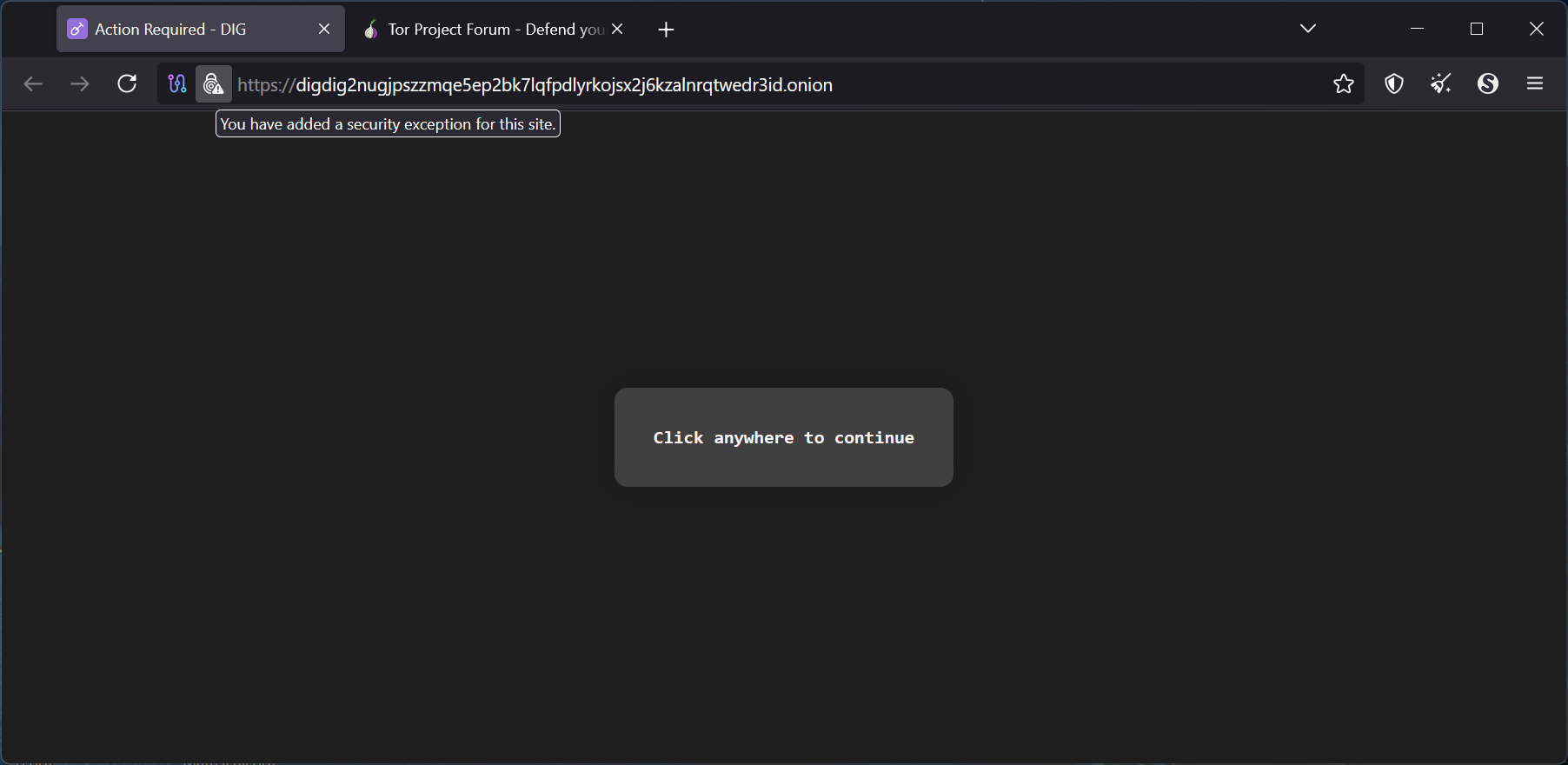Click the Tor circuit display icon

pyautogui.click(x=177, y=83)
